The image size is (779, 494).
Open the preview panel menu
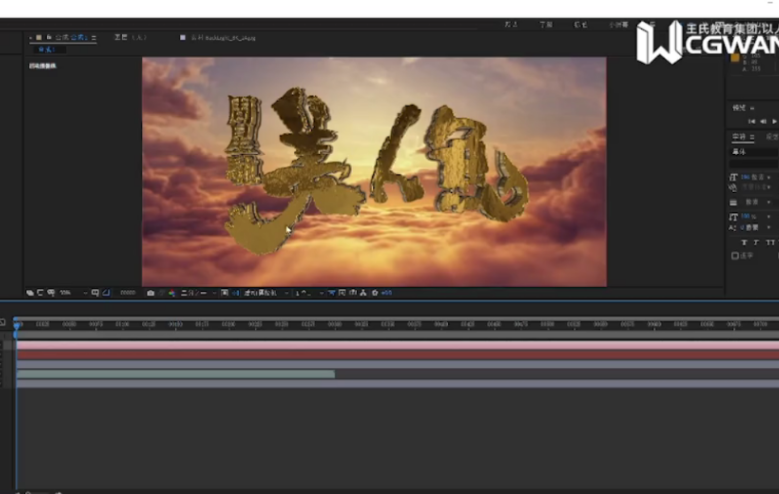[752, 108]
